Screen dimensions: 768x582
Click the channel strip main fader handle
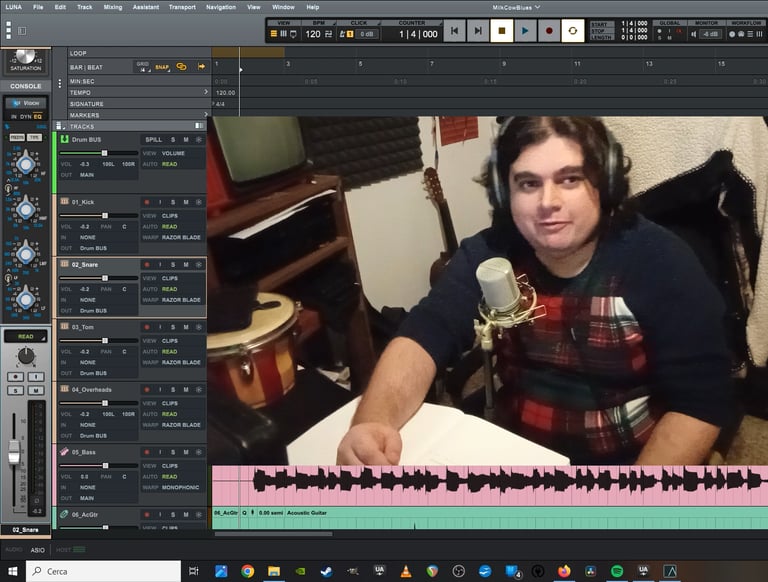click(14, 452)
